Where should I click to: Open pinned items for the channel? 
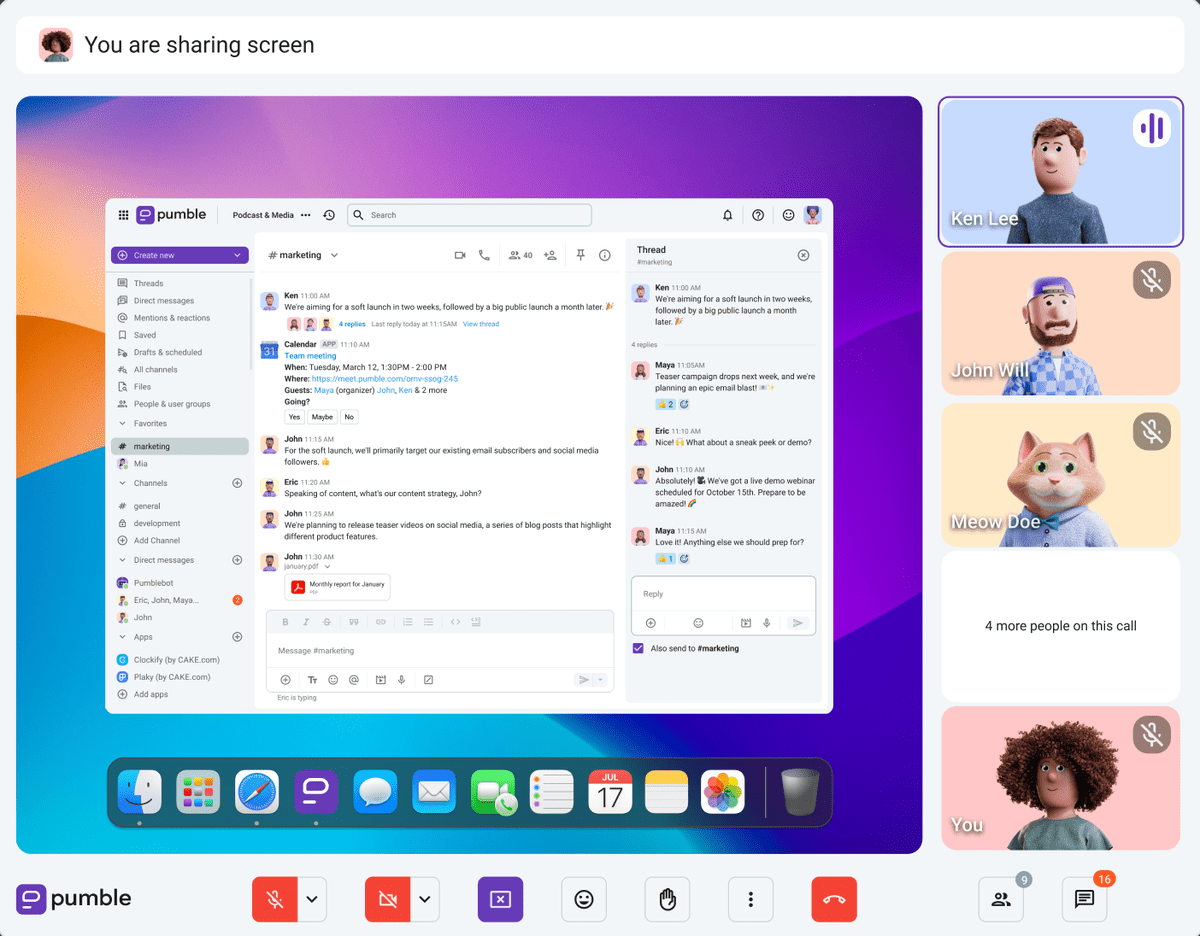[x=580, y=255]
